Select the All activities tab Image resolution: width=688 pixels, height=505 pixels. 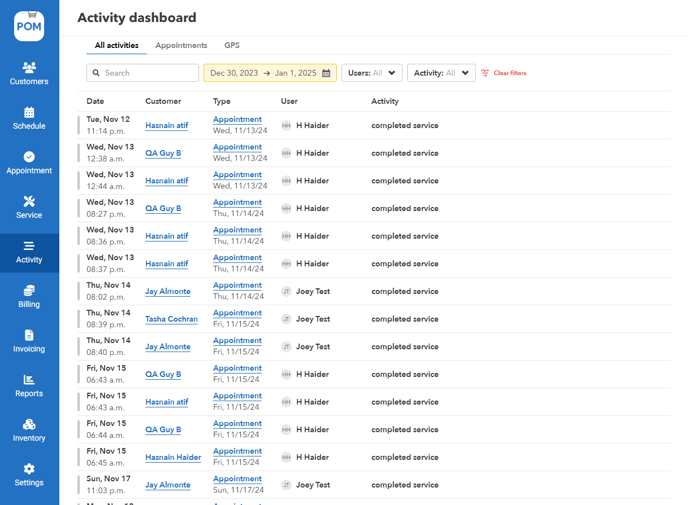[117, 45]
